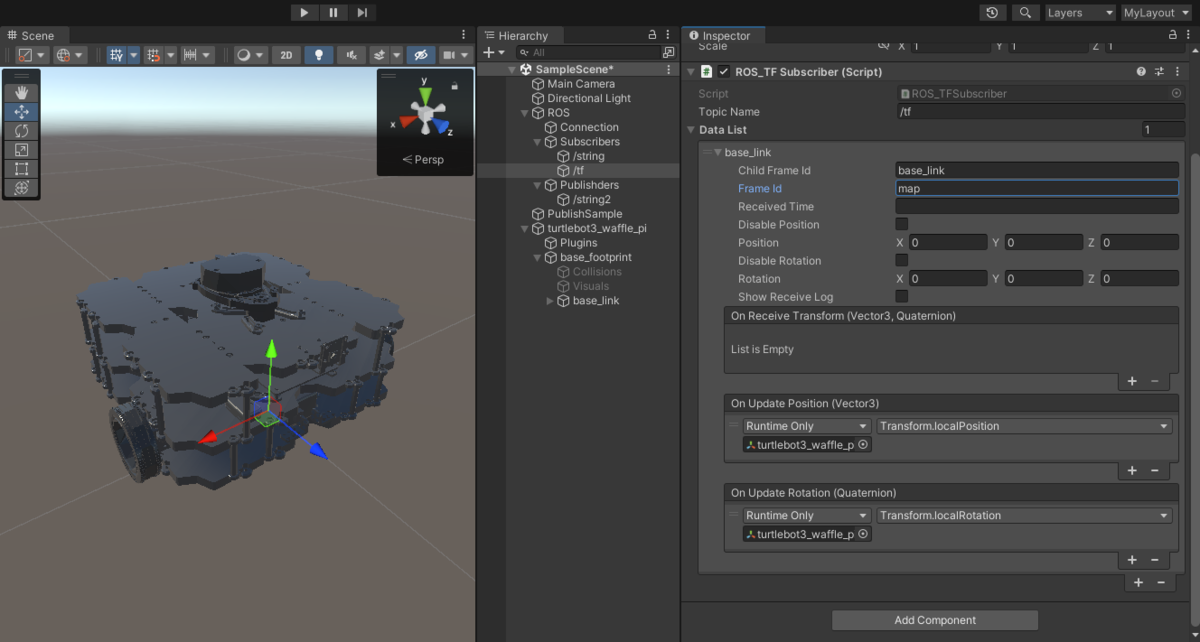1200x642 pixels.
Task: Toggle scene lighting bulb icon
Action: (318, 55)
